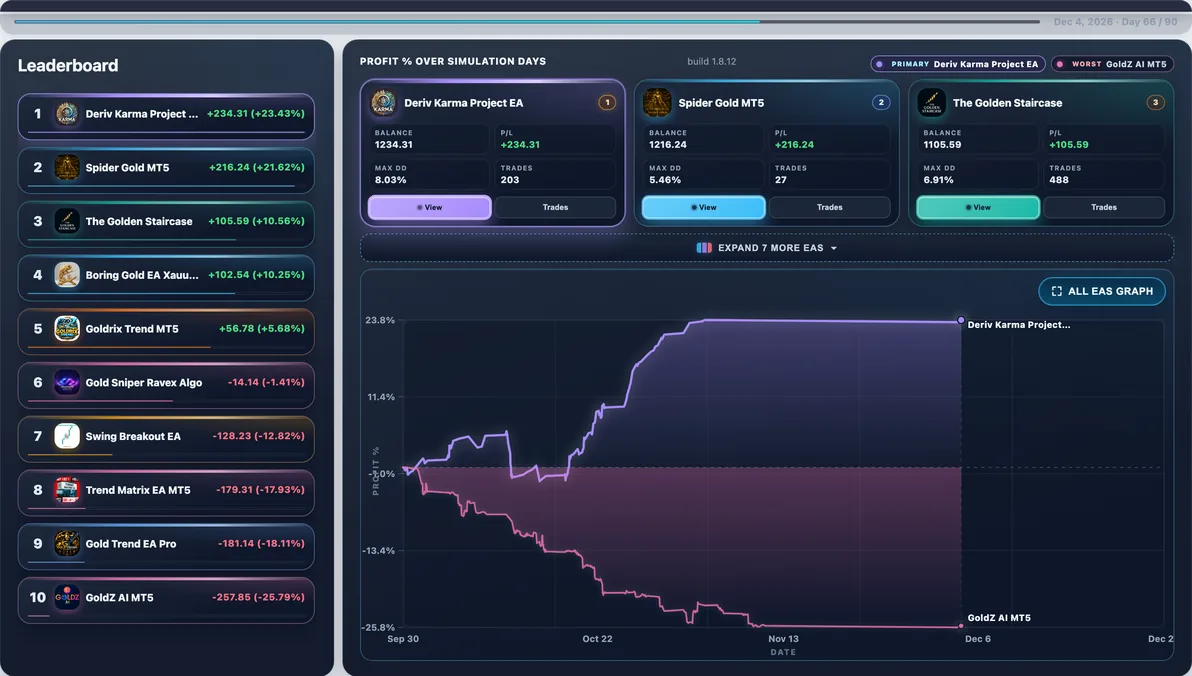
Task: Click the Max DD value 5.46%
Action: (x=664, y=180)
